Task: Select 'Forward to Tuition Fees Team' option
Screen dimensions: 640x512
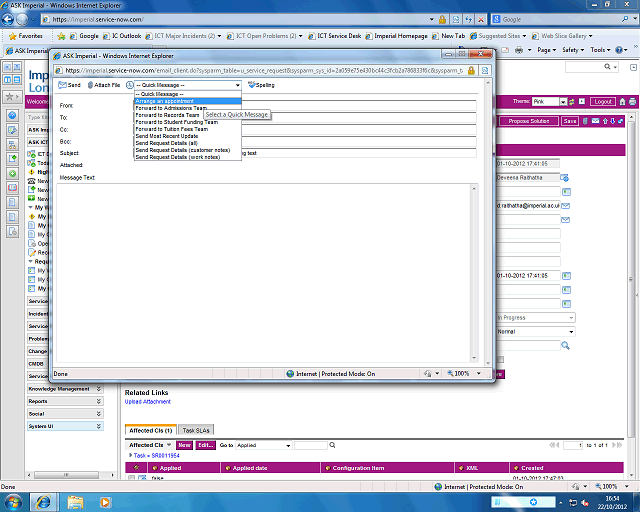Action: (172, 129)
